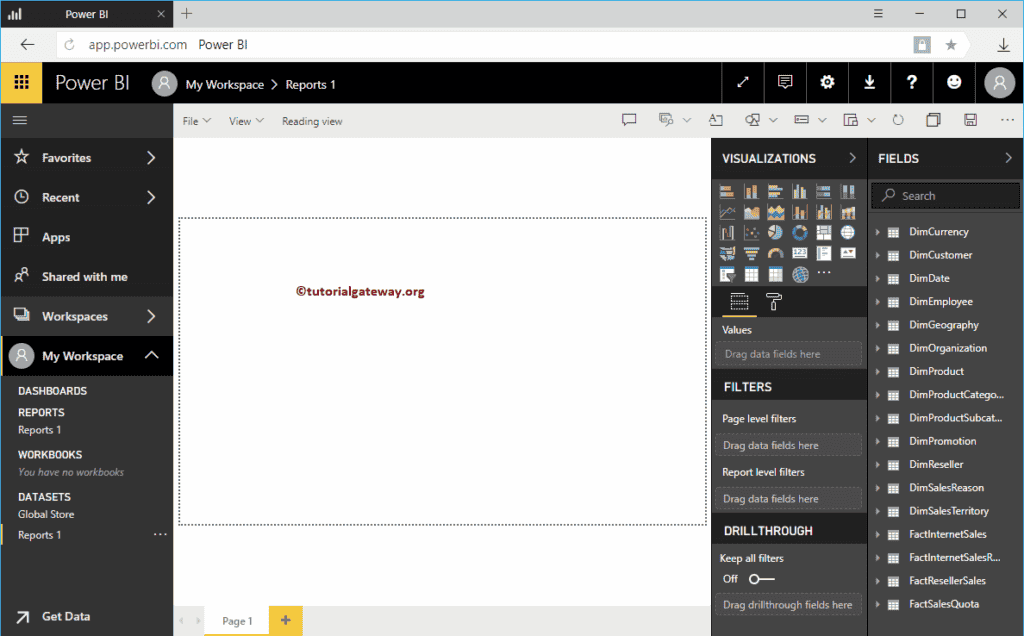This screenshot has width=1024, height=636.
Task: Open the Fields well pane icon
Action: click(x=739, y=302)
